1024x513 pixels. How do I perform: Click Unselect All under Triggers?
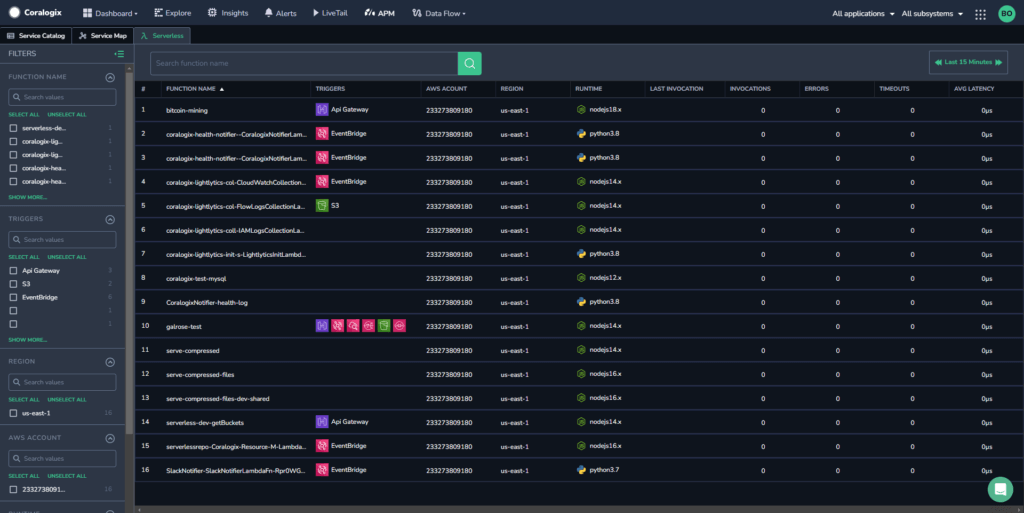pyautogui.click(x=67, y=257)
